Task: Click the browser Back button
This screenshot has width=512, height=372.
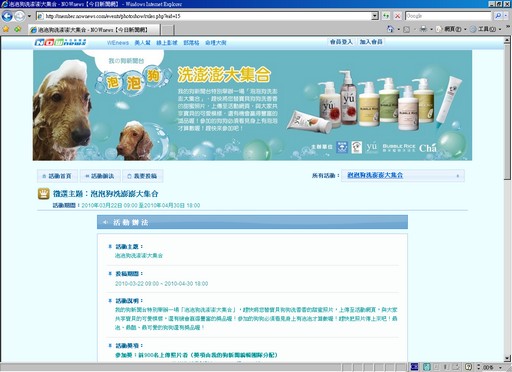Action: tap(7, 16)
